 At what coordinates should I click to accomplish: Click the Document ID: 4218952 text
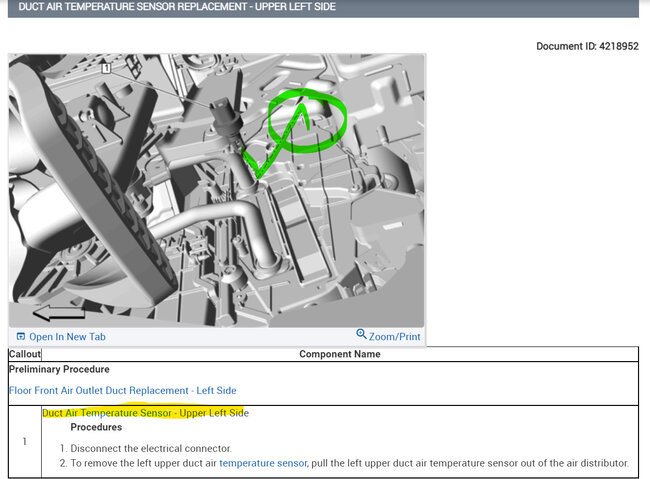[x=587, y=46]
